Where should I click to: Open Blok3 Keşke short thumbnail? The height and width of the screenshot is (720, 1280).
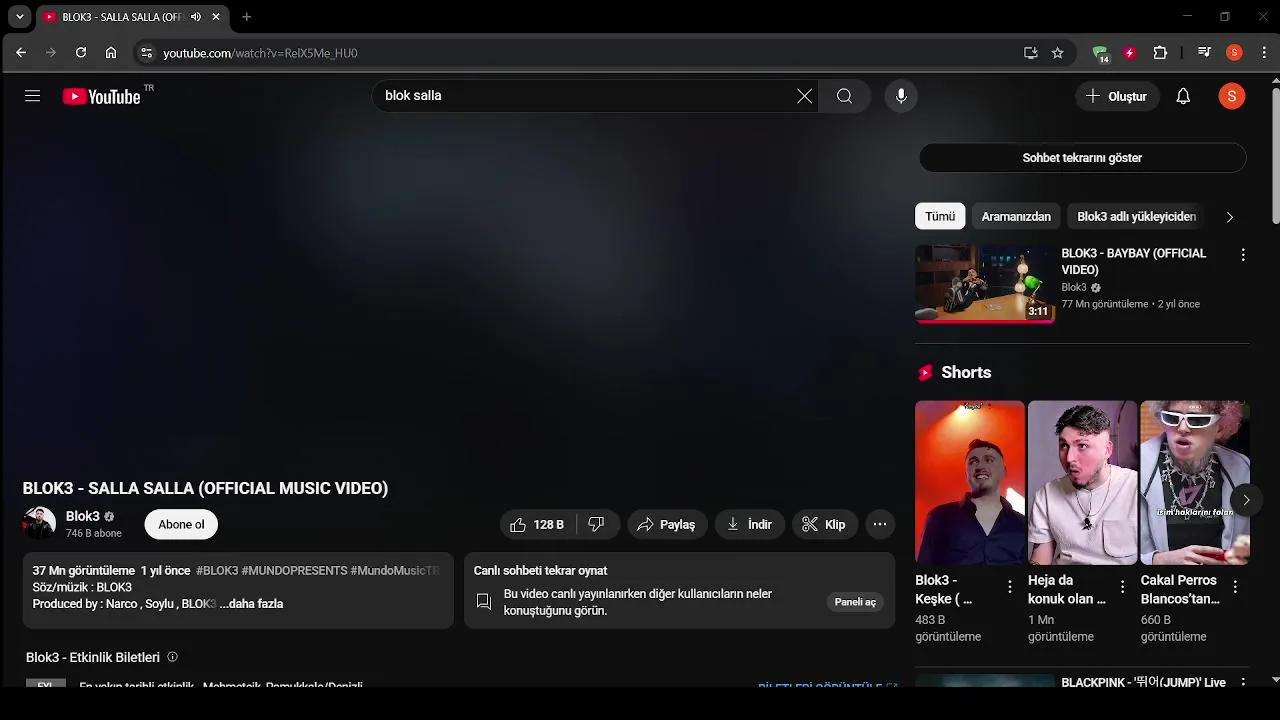click(970, 483)
